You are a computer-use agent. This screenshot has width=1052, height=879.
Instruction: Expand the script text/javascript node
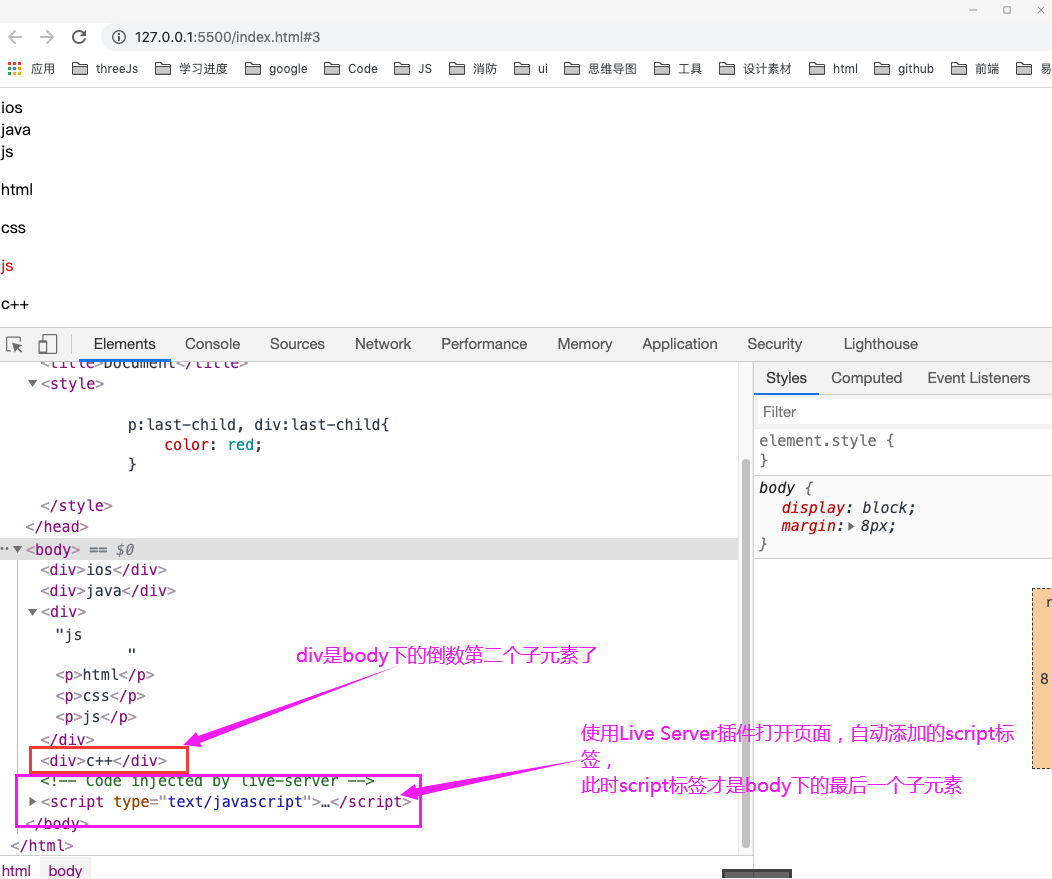(32, 802)
